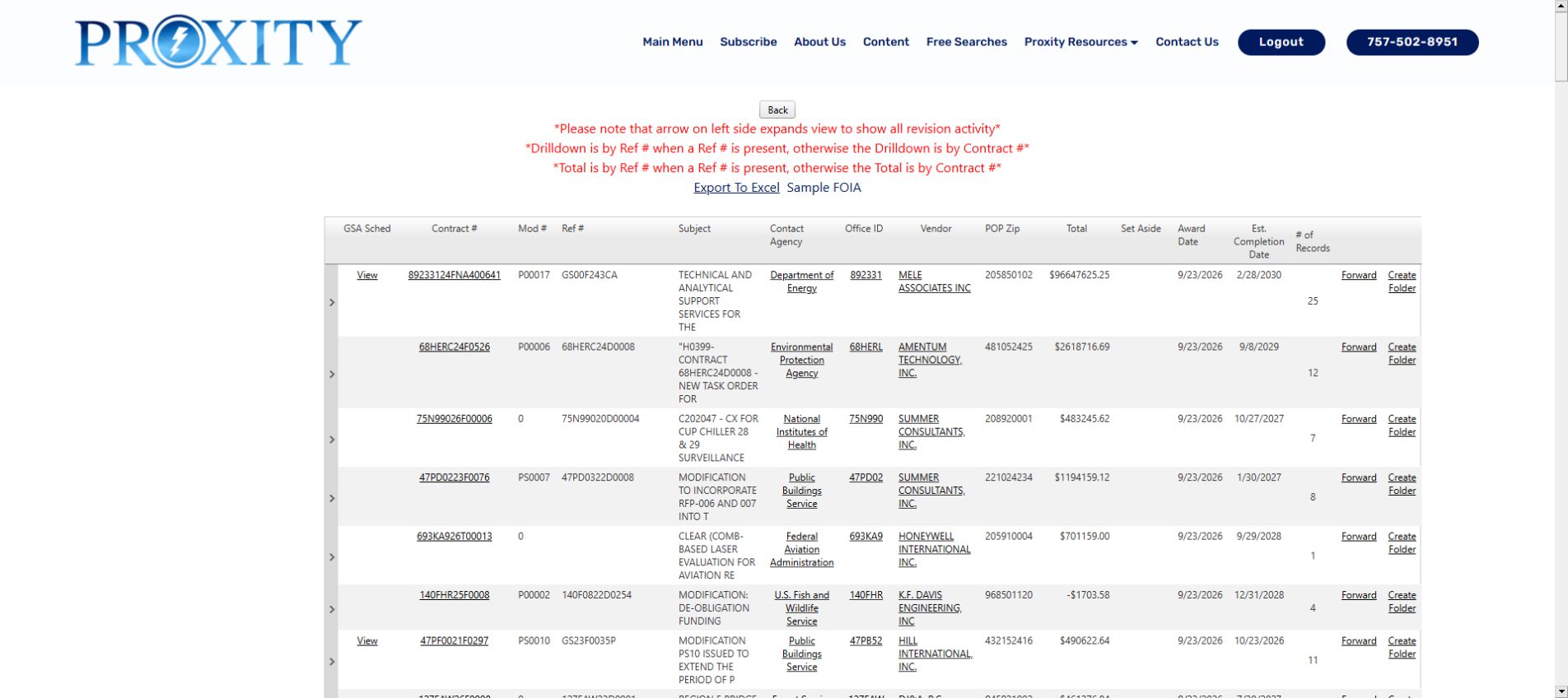1568x698 pixels.
Task: Open the Contact Us page
Action: tap(1187, 42)
